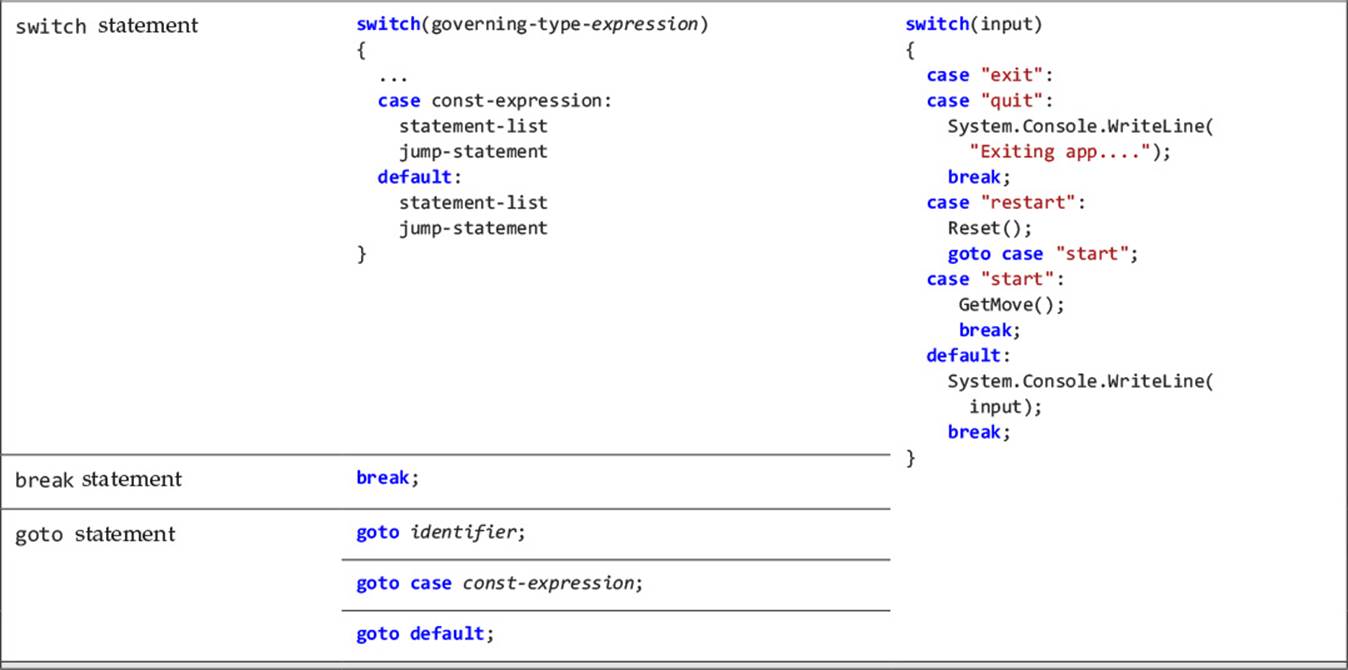The width and height of the screenshot is (1348, 670).
Task: Click the "default:" label in example code
Action: tap(969, 356)
